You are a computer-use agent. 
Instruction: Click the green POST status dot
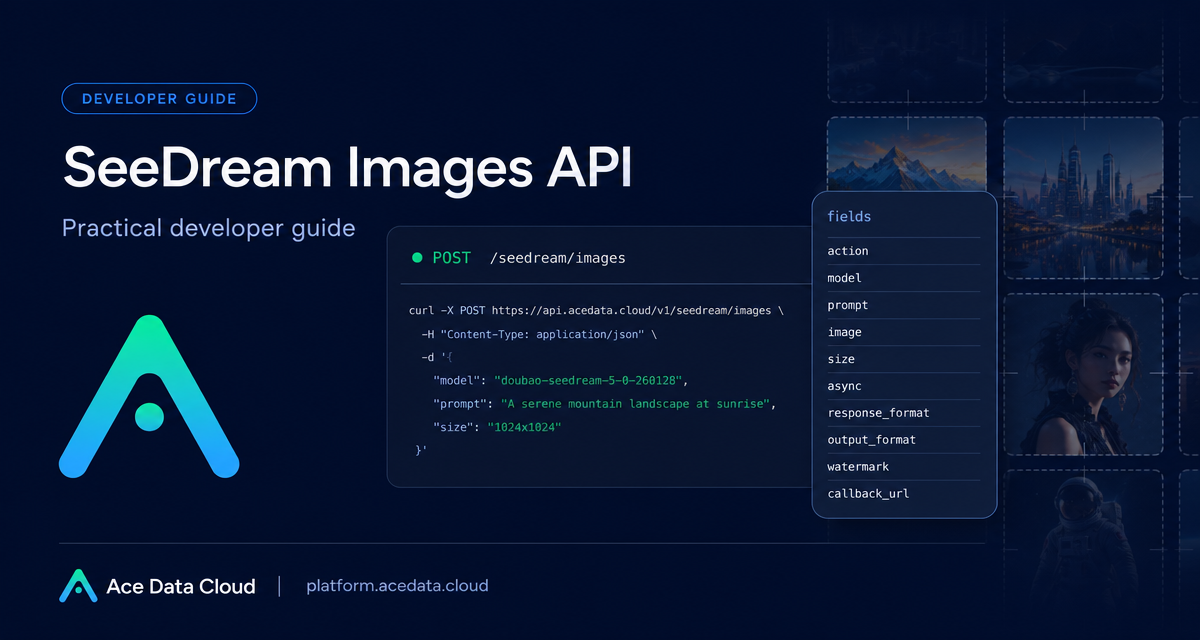417,258
